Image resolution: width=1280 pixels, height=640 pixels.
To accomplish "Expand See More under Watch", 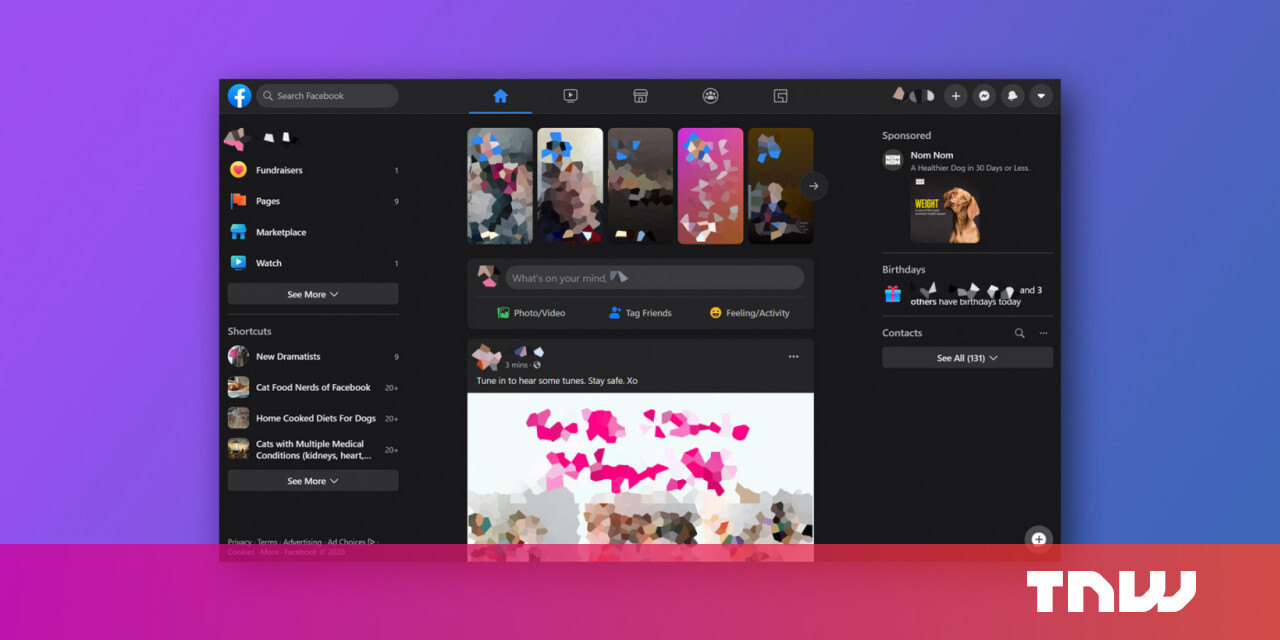I will (312, 294).
